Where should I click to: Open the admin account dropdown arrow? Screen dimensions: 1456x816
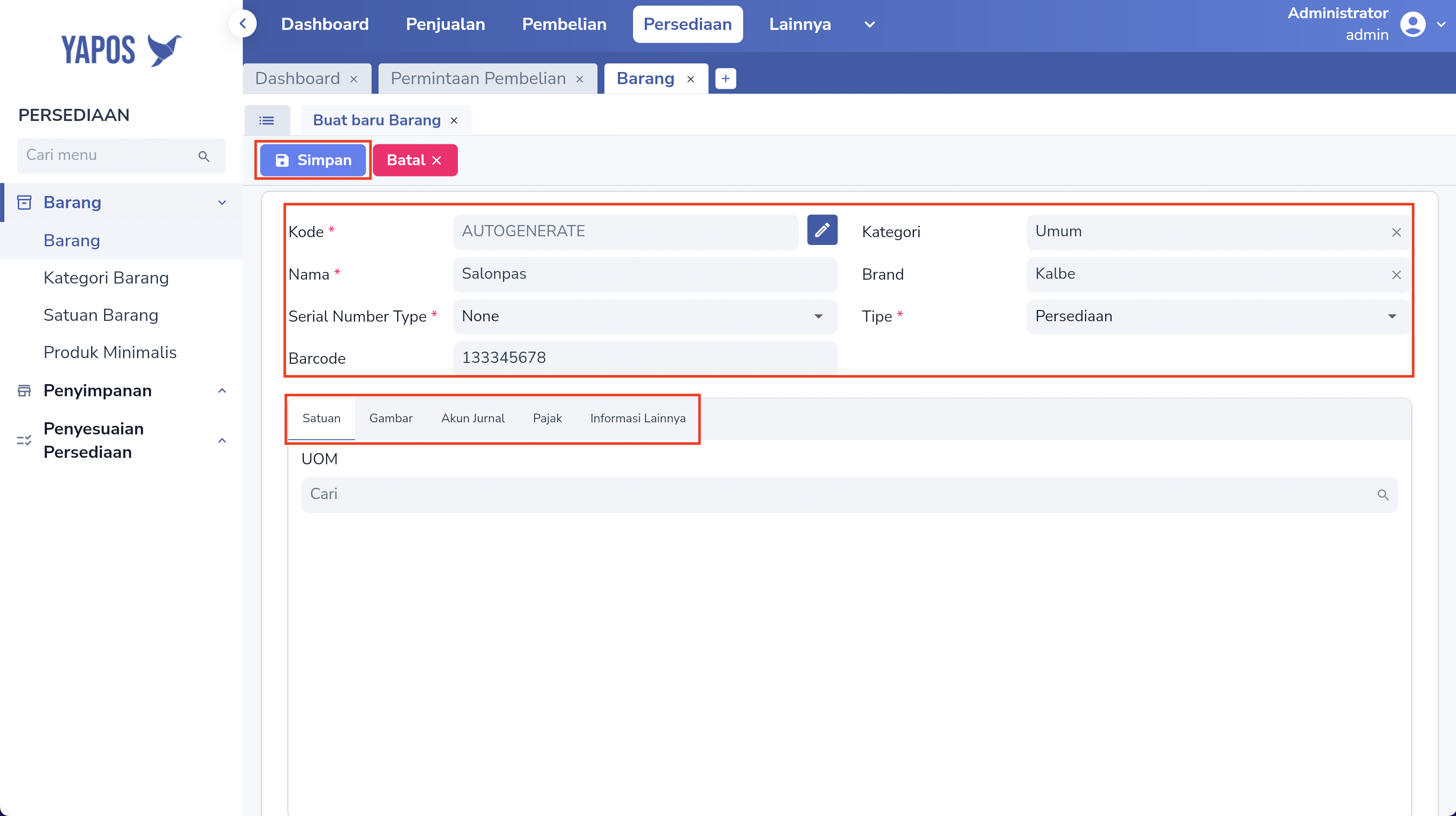click(1441, 24)
